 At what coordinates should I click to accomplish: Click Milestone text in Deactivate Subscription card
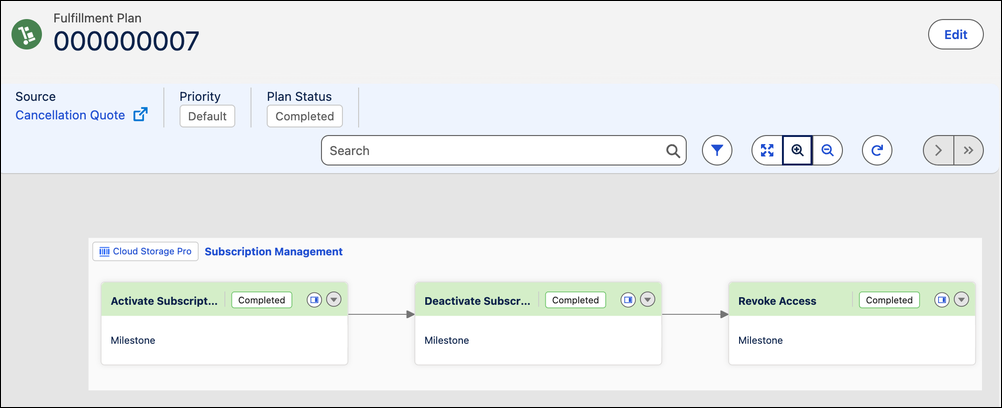coord(447,340)
